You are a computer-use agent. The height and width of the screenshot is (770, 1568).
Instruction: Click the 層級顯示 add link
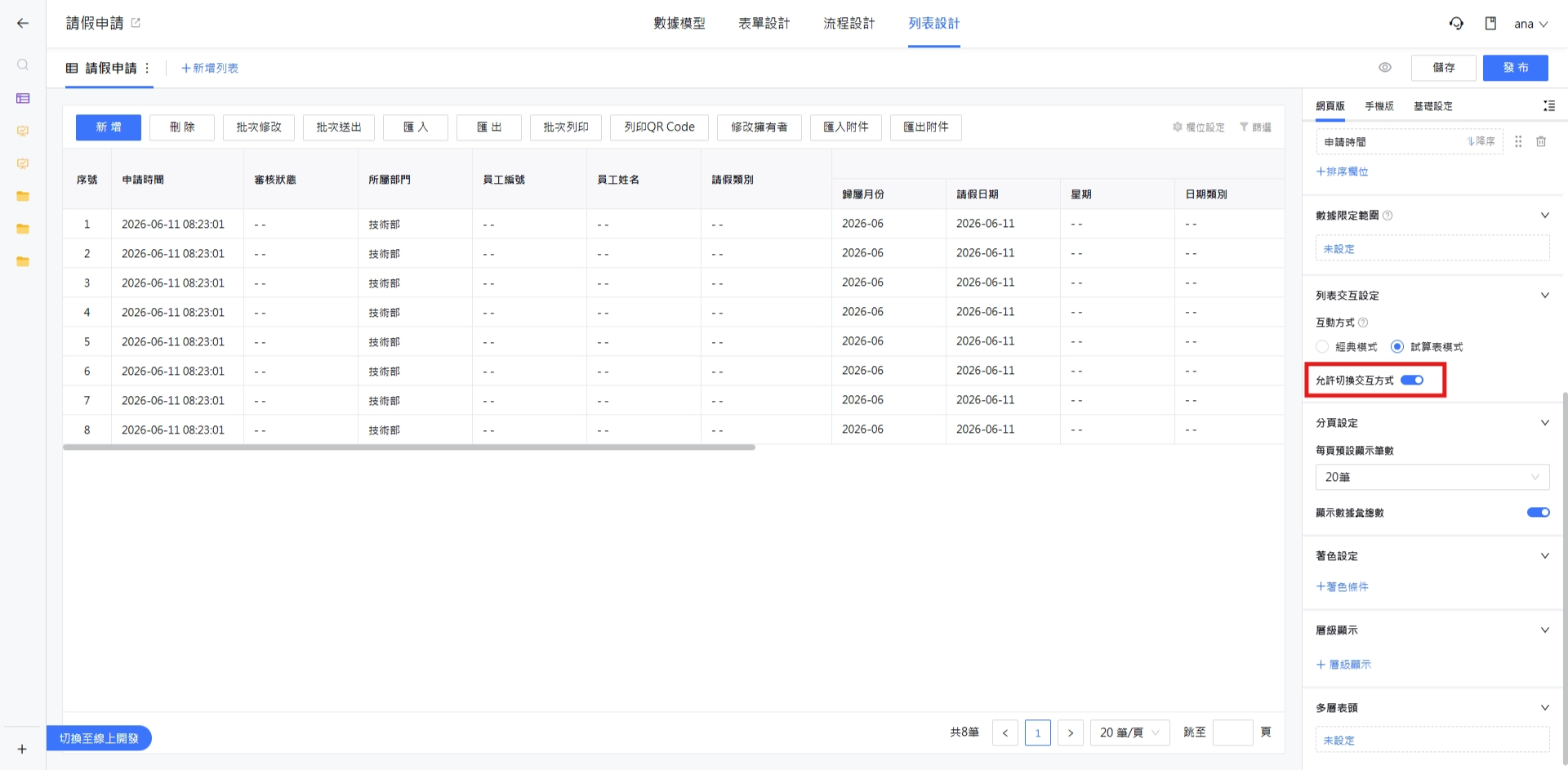(x=1343, y=665)
